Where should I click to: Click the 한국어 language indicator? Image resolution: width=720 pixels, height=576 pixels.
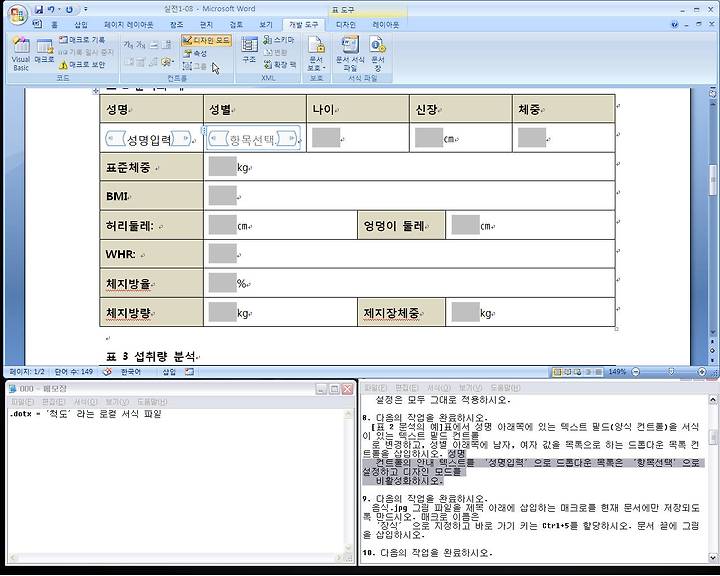pyautogui.click(x=130, y=372)
